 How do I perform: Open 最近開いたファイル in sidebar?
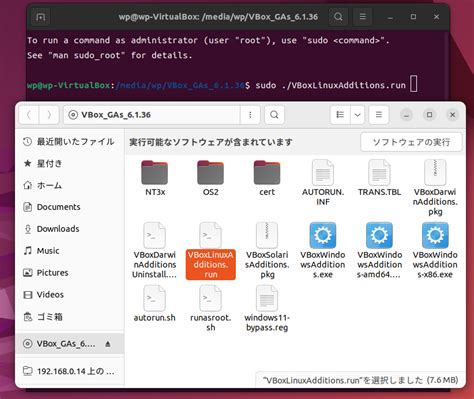click(69, 142)
